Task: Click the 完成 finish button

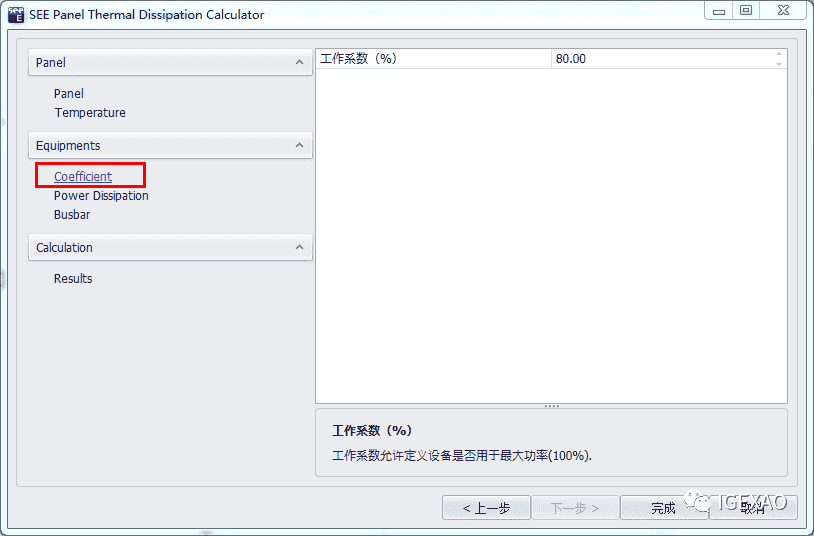Action: pyautogui.click(x=663, y=508)
